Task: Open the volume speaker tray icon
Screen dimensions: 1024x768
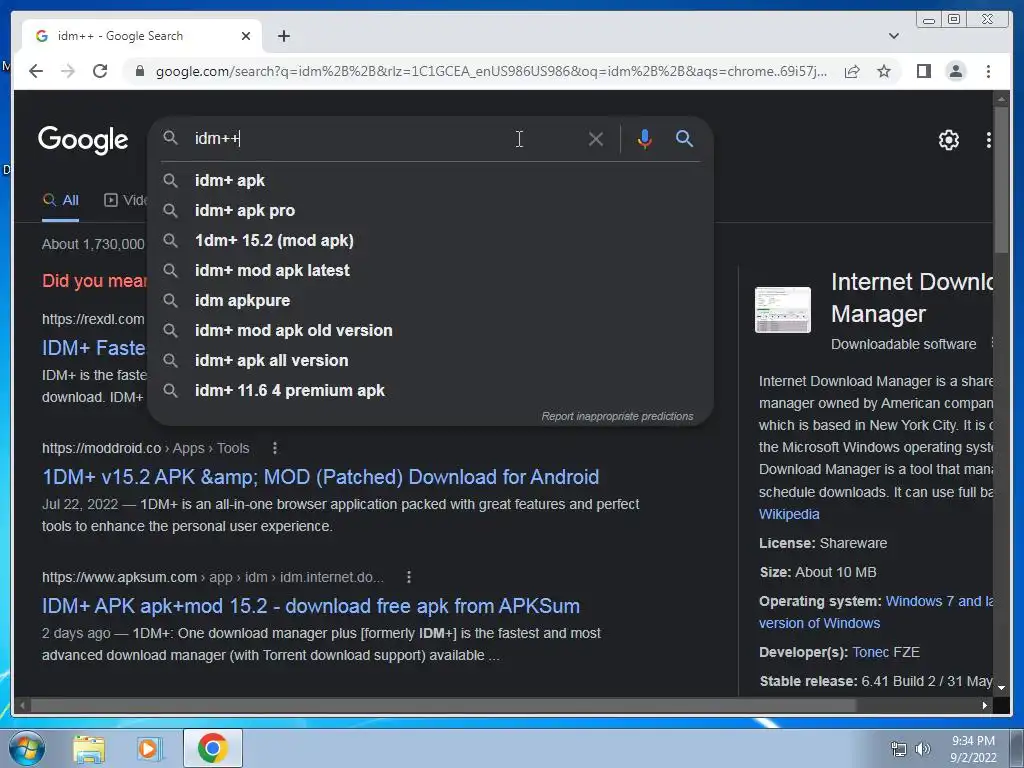Action: 923,750
